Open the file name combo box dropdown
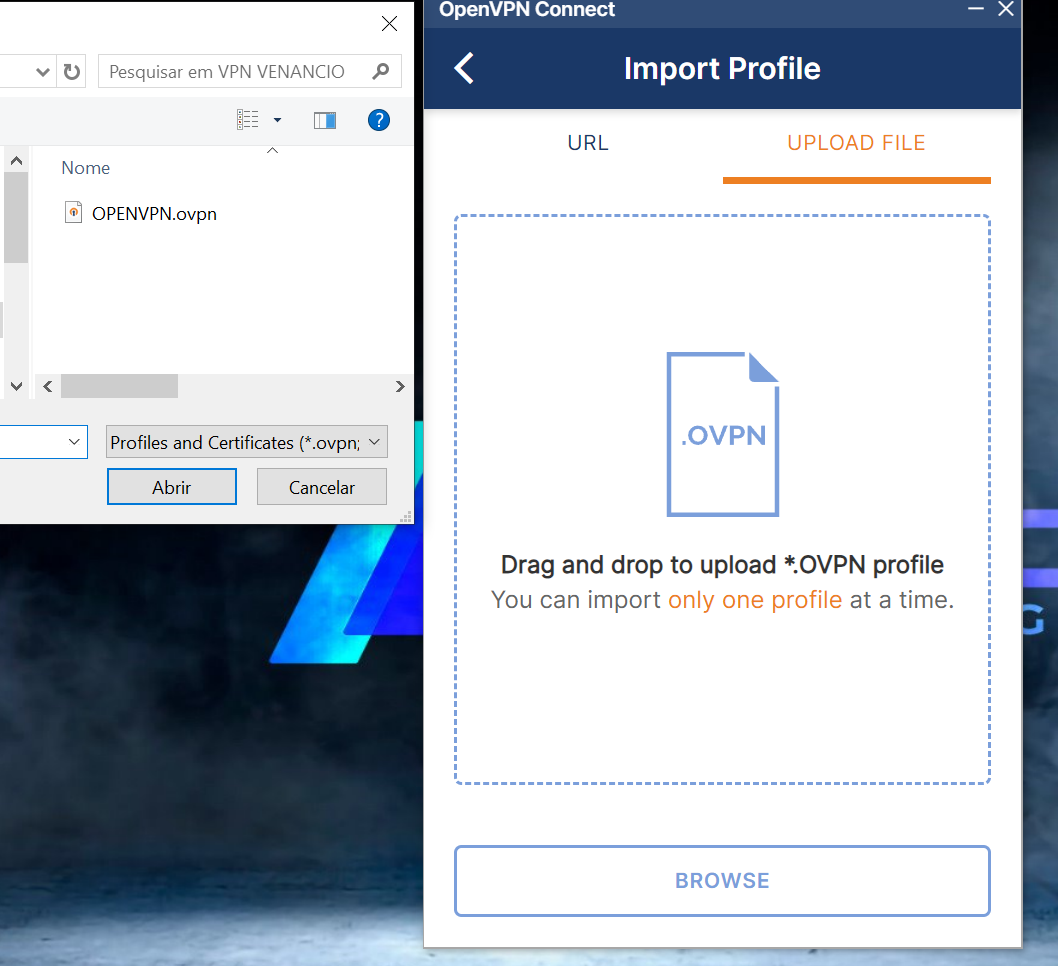The height and width of the screenshot is (966, 1058). pyautogui.click(x=74, y=442)
